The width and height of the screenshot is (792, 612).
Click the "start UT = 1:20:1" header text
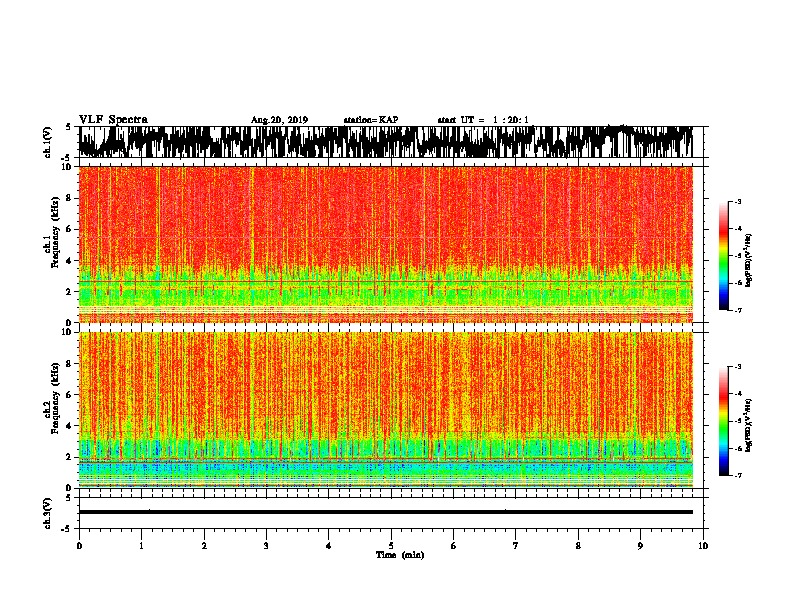pos(483,120)
